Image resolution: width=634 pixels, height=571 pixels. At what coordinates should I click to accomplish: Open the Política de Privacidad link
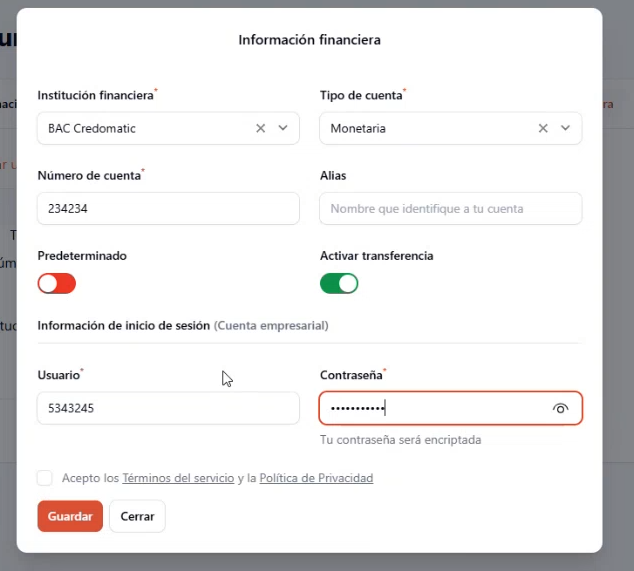click(316, 478)
